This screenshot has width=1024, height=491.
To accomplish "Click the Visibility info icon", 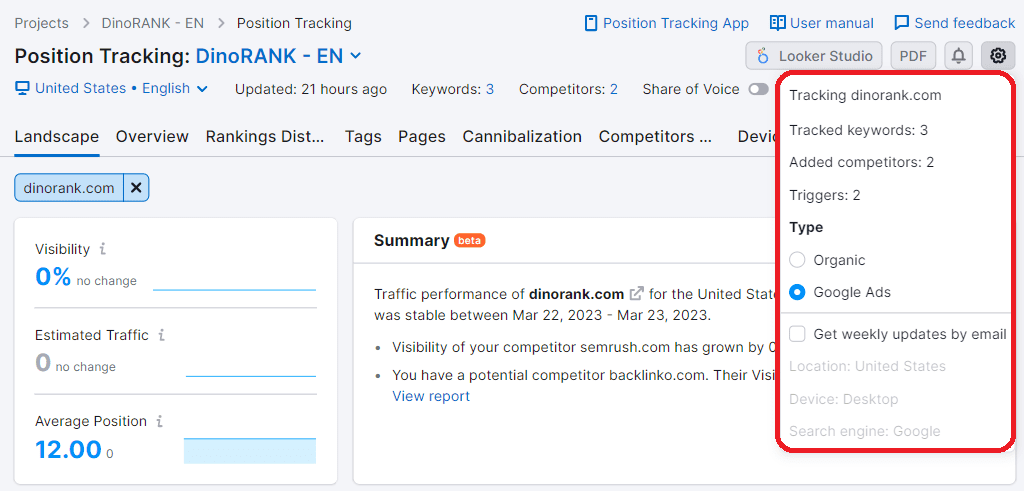I will pyautogui.click(x=103, y=249).
